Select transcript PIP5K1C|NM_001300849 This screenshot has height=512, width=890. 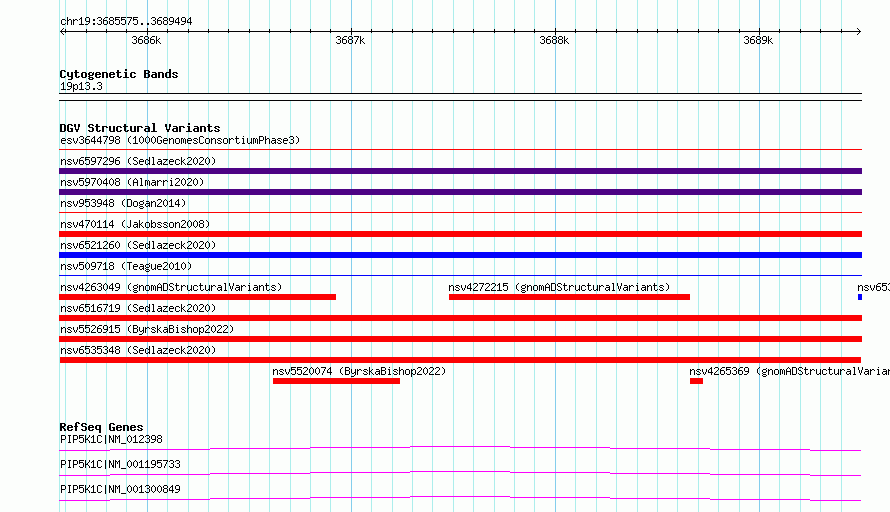pos(120,489)
